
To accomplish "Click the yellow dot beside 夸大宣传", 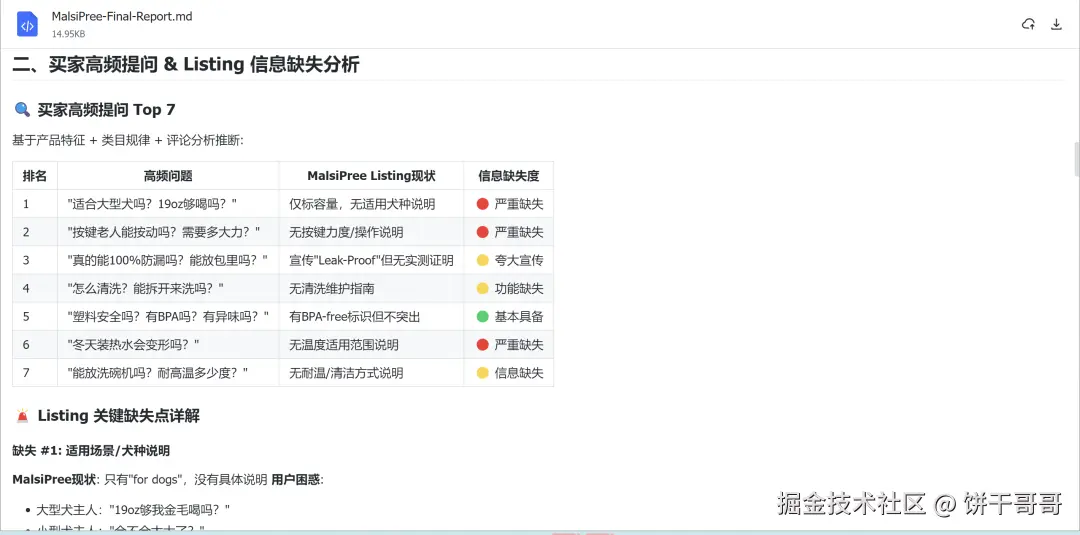I will 483,260.
